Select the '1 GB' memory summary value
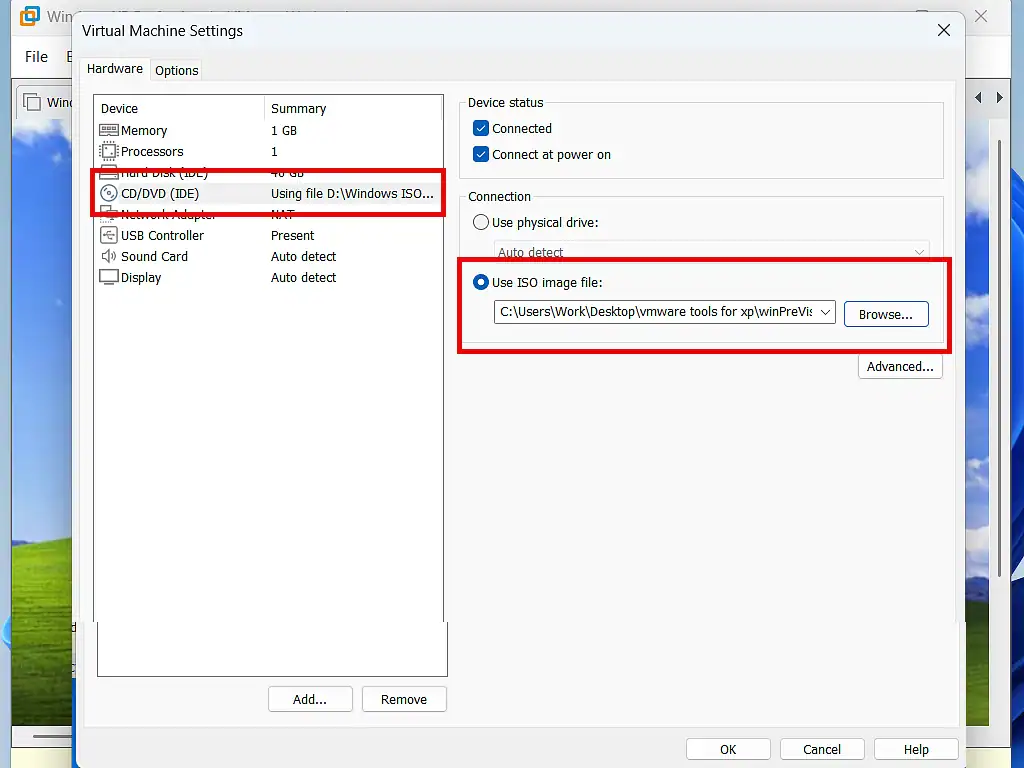This screenshot has width=1024, height=768. pyautogui.click(x=284, y=131)
